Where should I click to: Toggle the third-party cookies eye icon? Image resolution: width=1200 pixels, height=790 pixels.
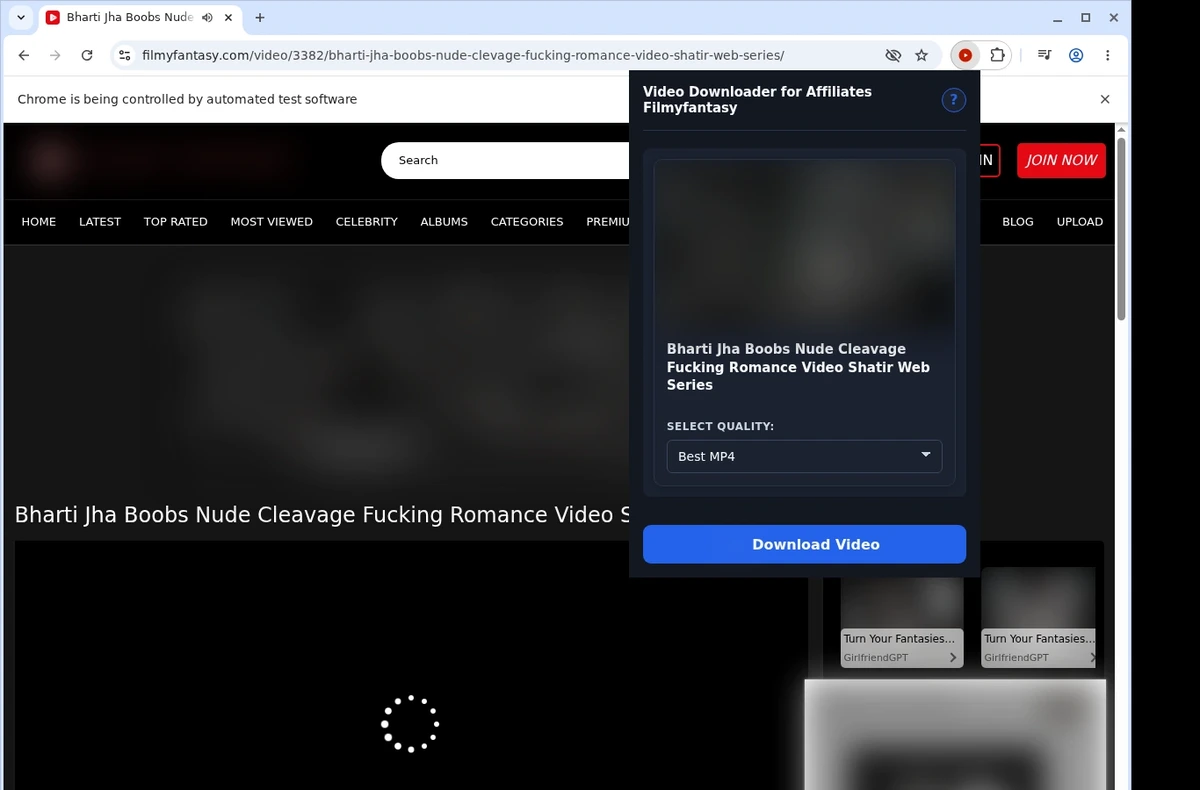(x=893, y=56)
